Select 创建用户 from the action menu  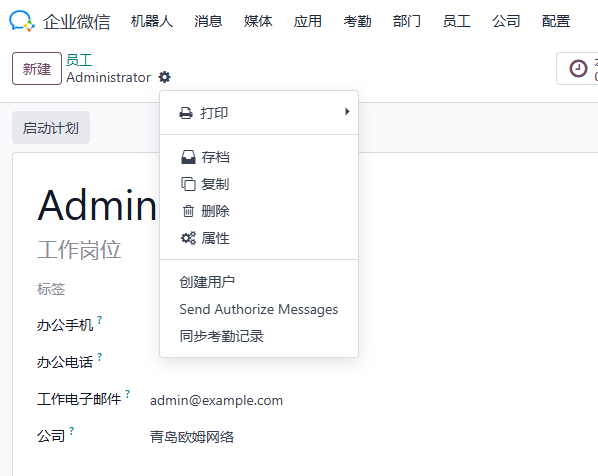click(x=207, y=282)
